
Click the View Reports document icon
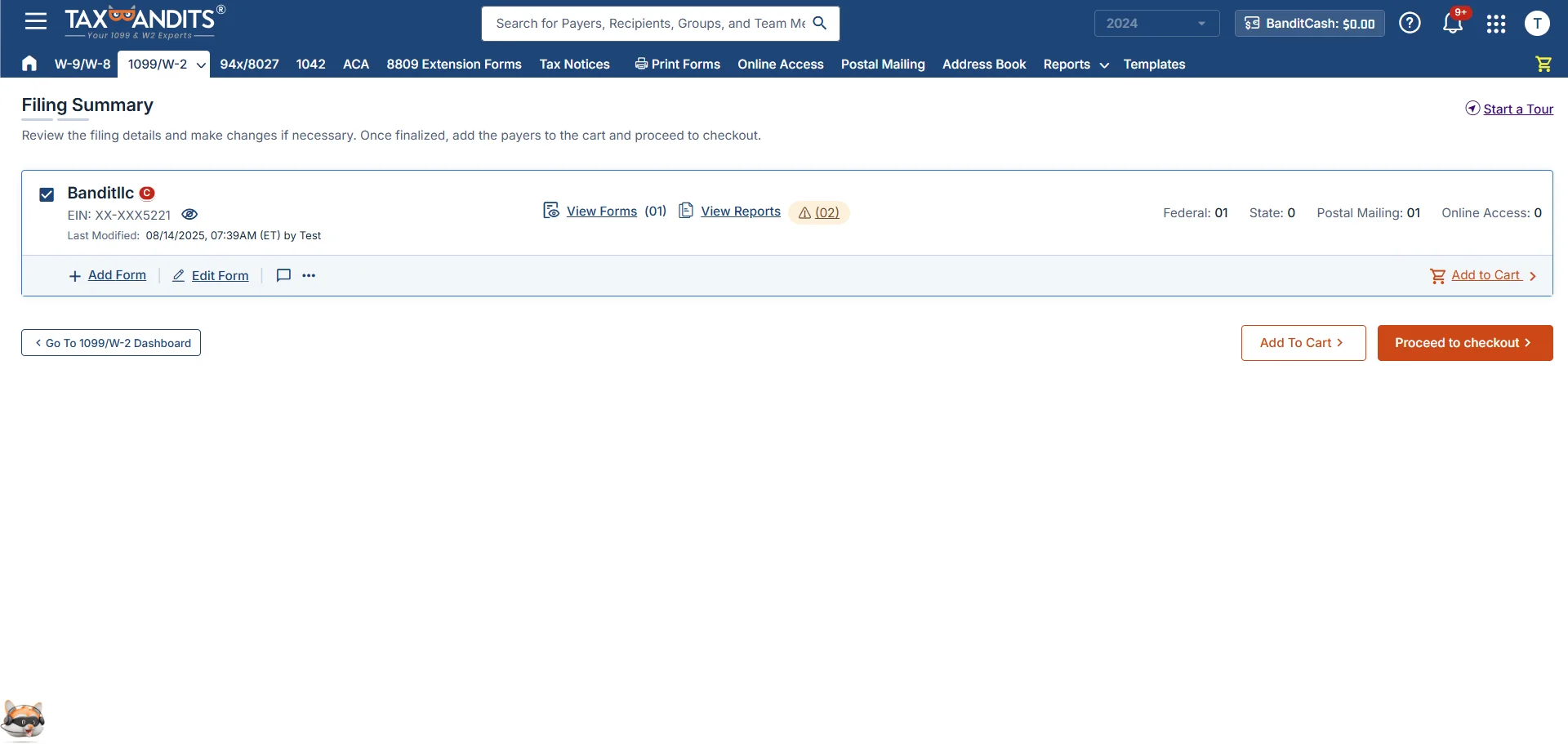pos(686,211)
